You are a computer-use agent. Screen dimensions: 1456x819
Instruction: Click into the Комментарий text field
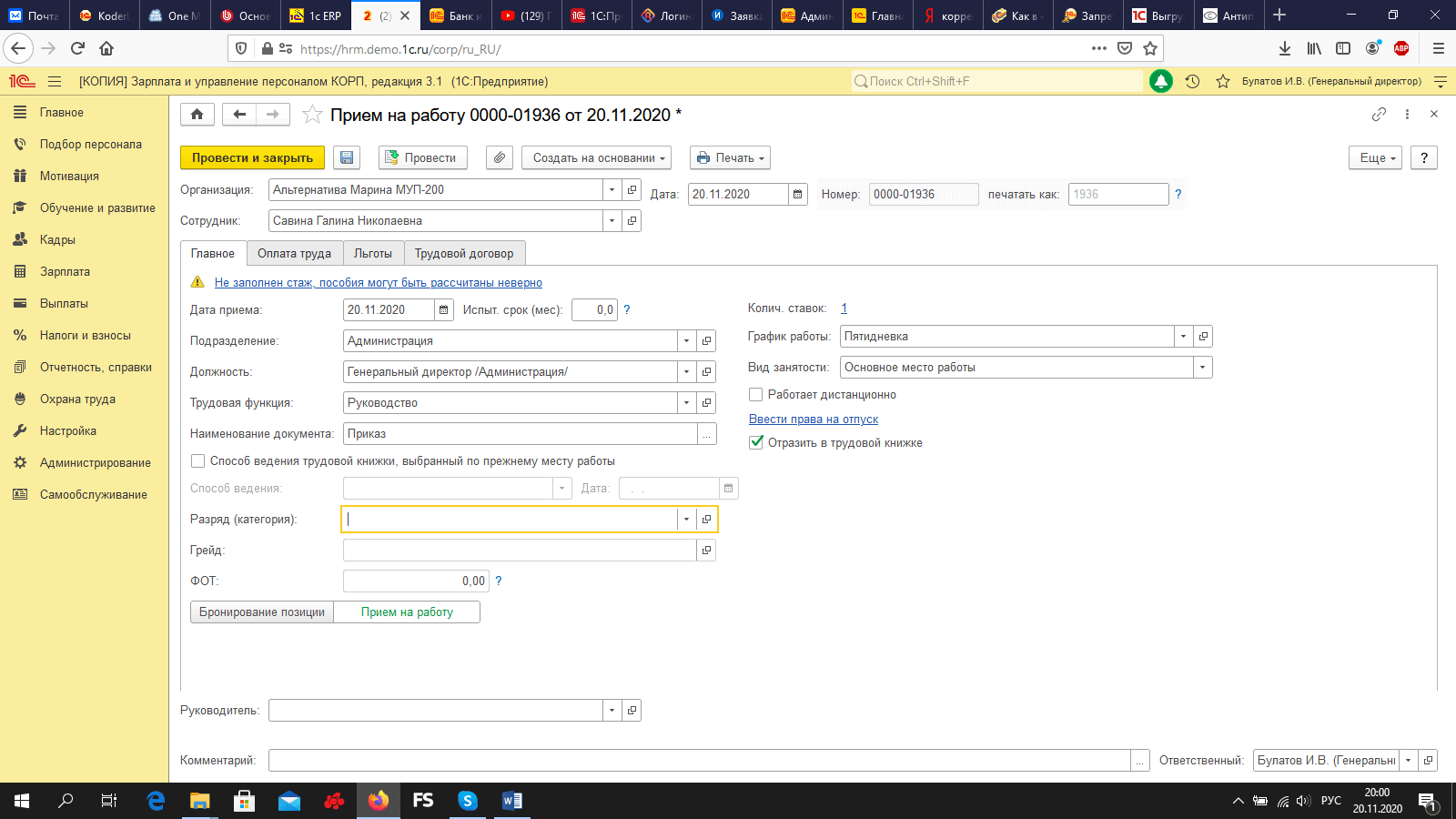[x=699, y=761]
